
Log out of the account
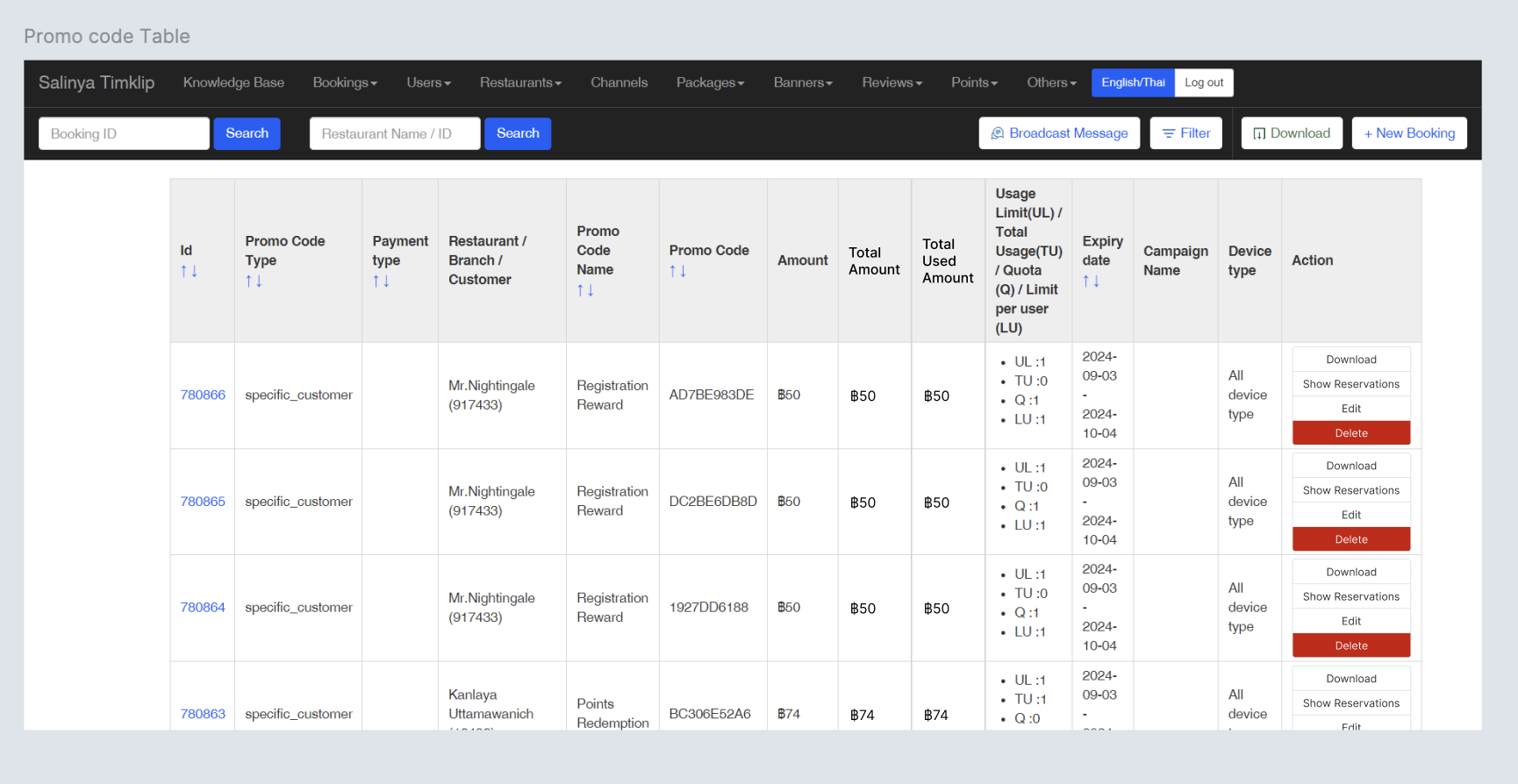coord(1204,82)
